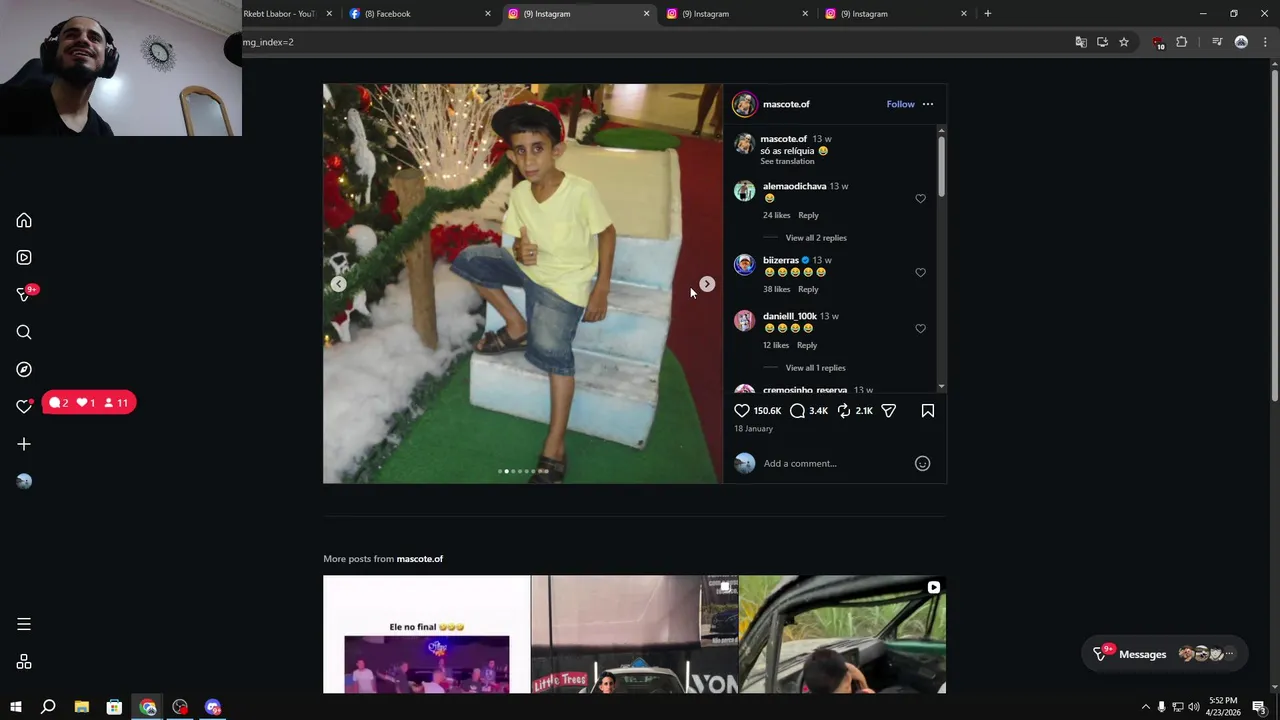The height and width of the screenshot is (720, 1280).
Task: Open the car interior reel thumbnail
Action: coord(843,634)
